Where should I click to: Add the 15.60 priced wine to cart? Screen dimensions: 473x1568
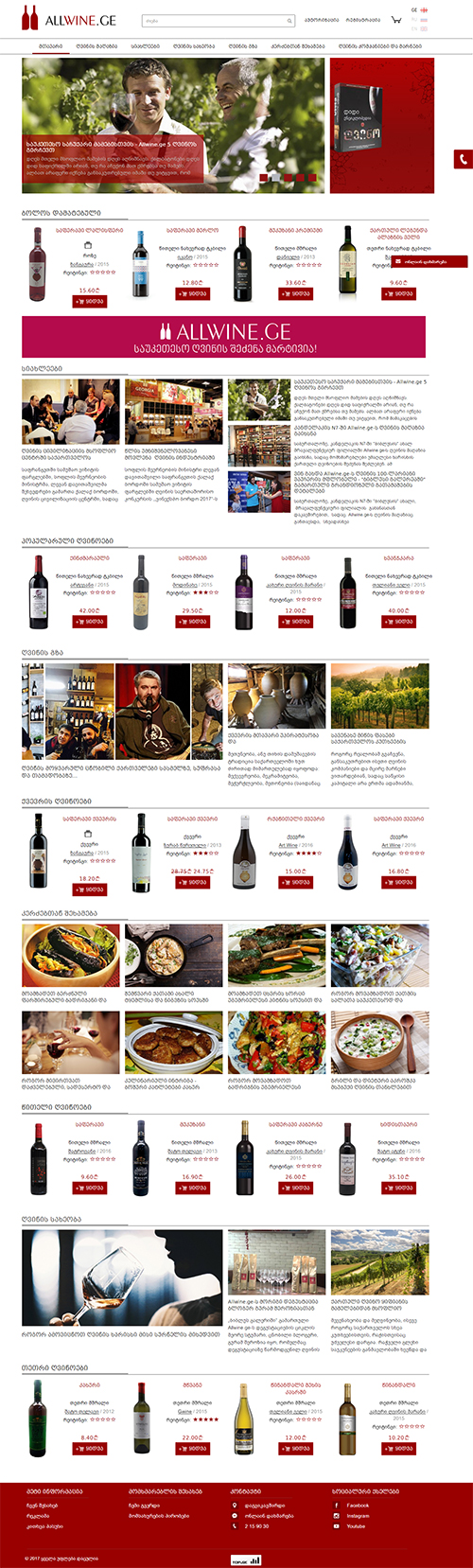(90, 301)
